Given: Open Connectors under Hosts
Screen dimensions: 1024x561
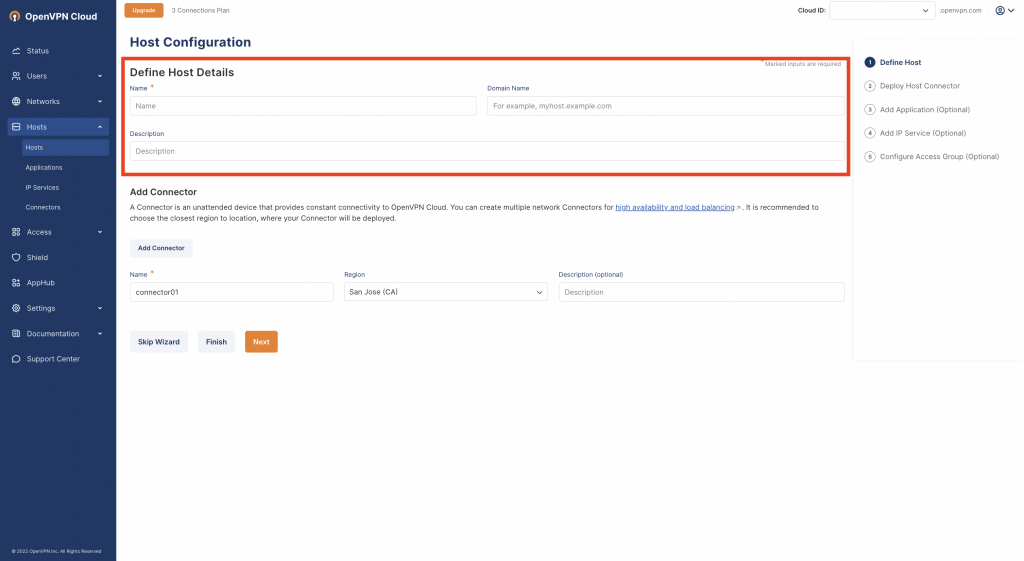Looking at the screenshot, I should pyautogui.click(x=42, y=208).
